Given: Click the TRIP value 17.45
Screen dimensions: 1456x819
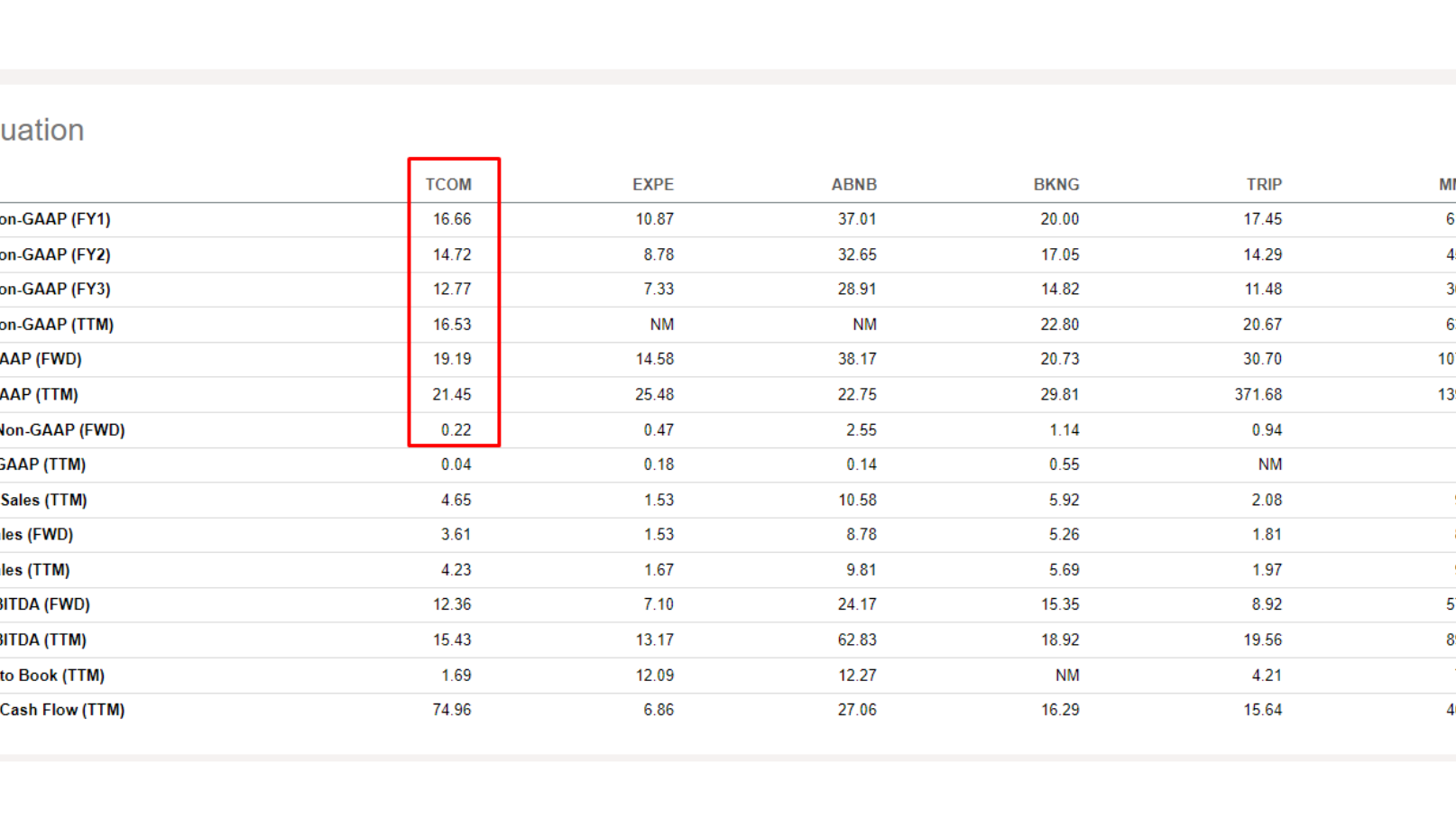Looking at the screenshot, I should [x=1263, y=219].
